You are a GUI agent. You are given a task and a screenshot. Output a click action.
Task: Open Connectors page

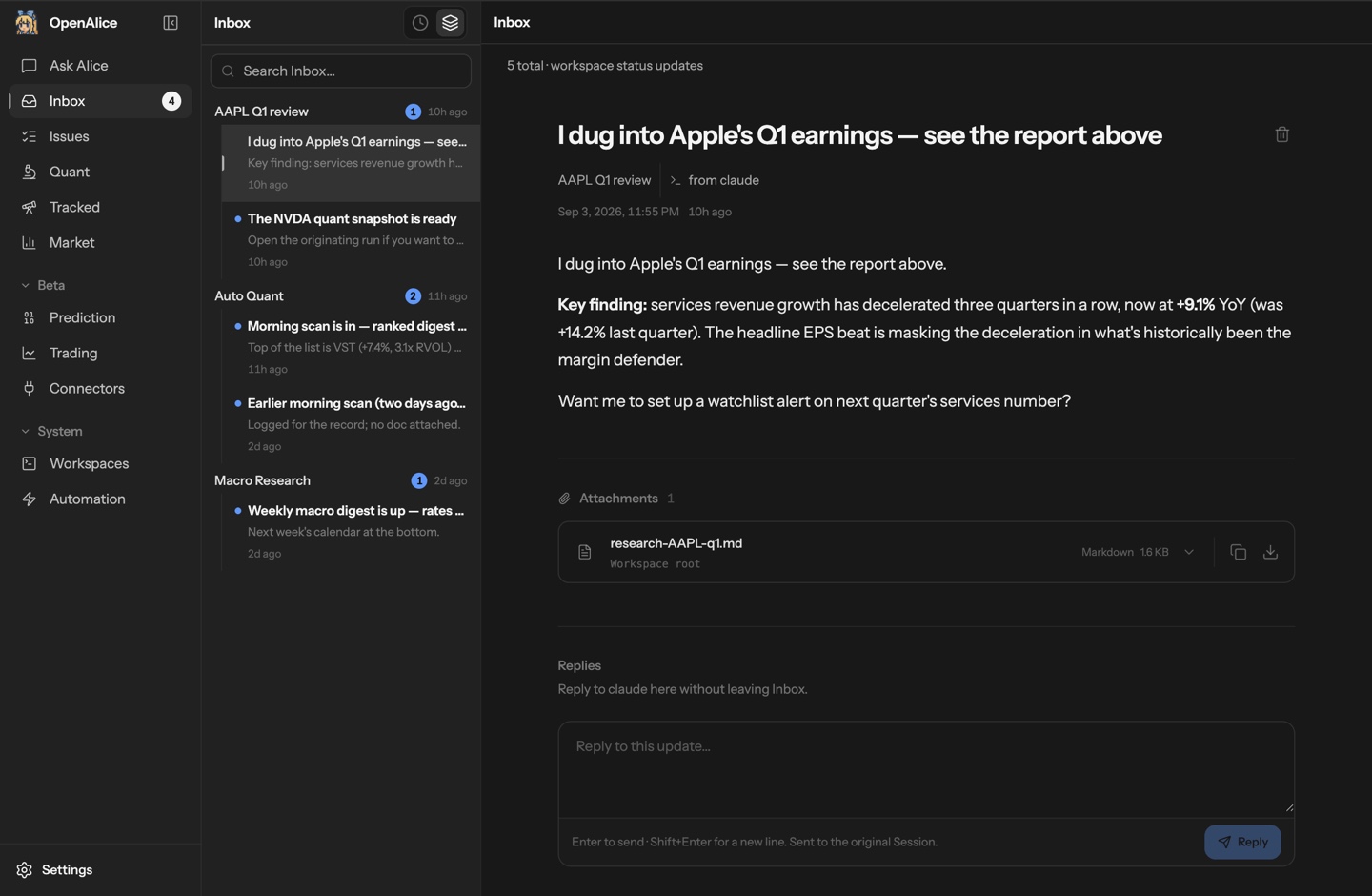pyautogui.click(x=100, y=388)
